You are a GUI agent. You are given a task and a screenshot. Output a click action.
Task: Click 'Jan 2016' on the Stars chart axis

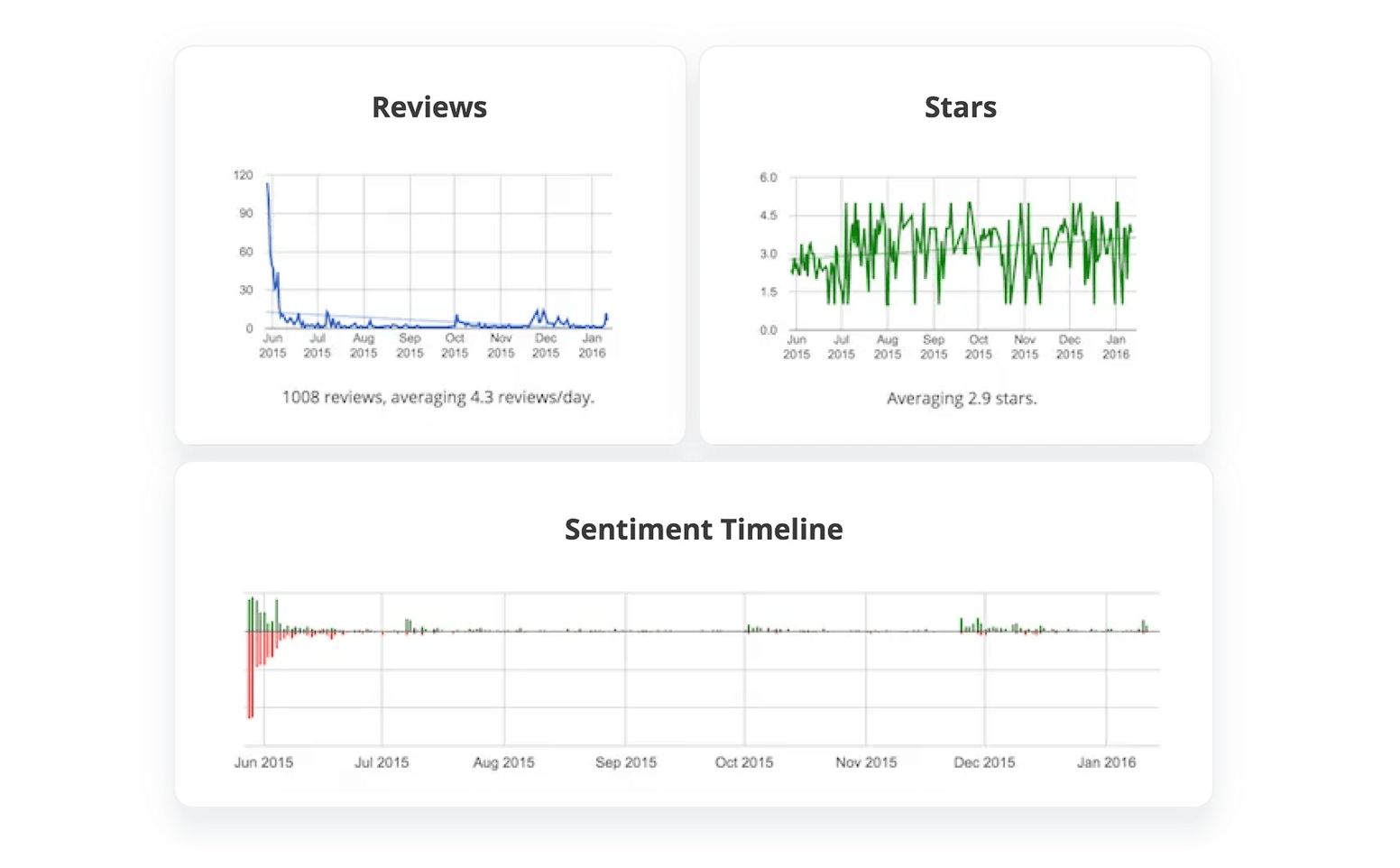[1116, 347]
